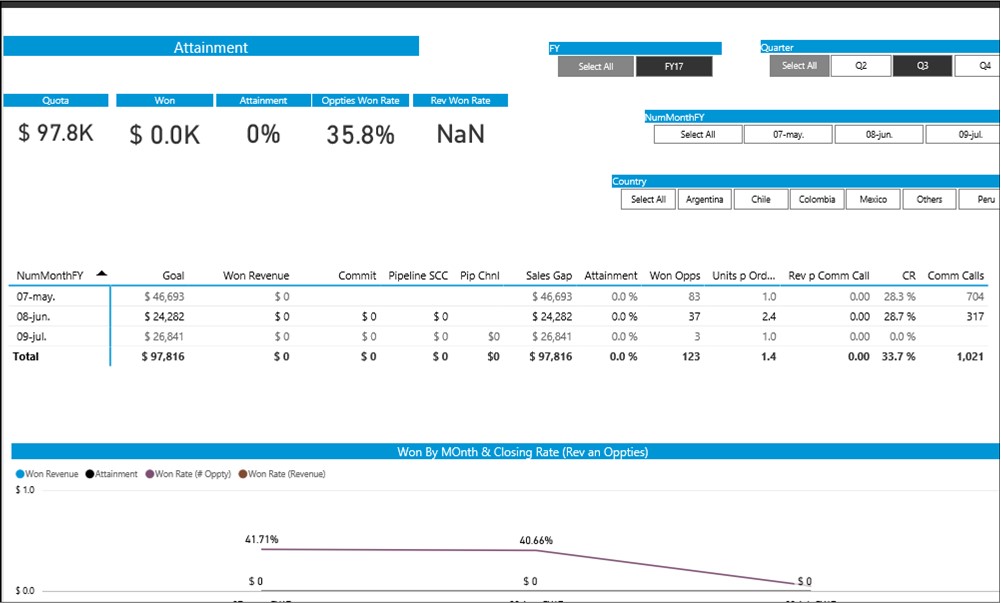The width and height of the screenshot is (1001, 603).
Task: Click the FY Select All slicer button
Action: pos(596,66)
